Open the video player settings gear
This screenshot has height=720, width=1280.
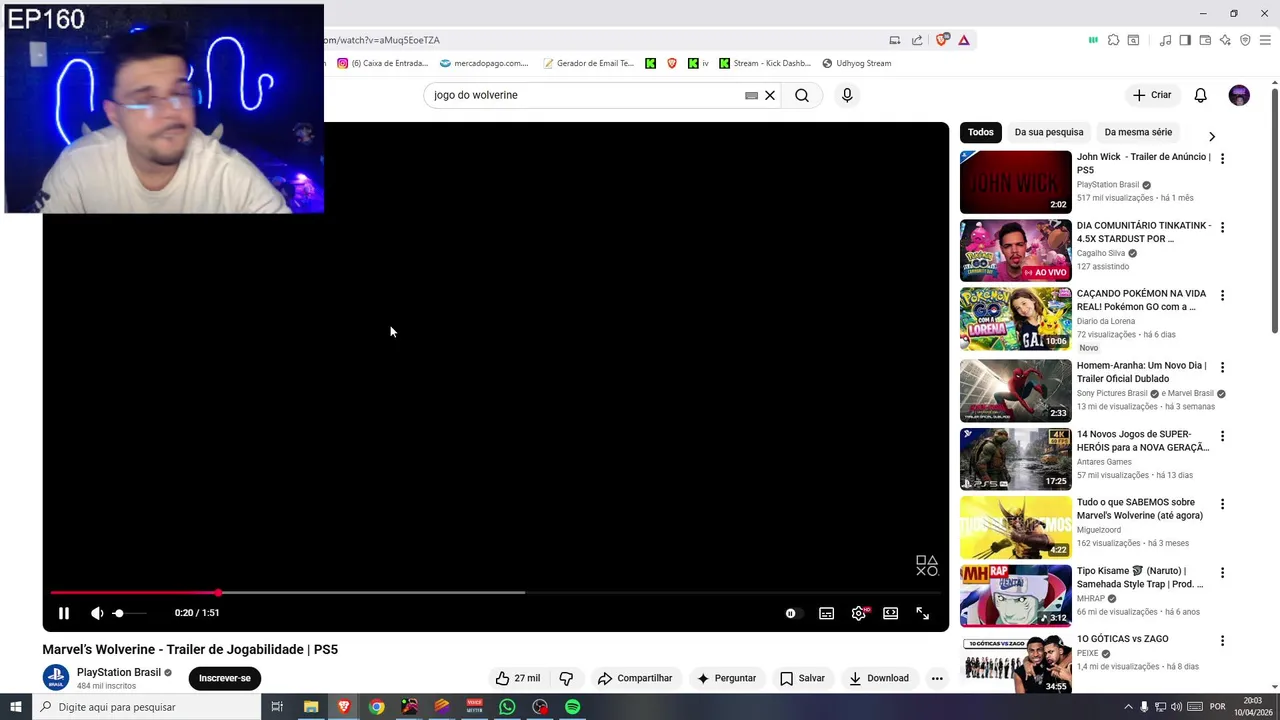click(858, 613)
